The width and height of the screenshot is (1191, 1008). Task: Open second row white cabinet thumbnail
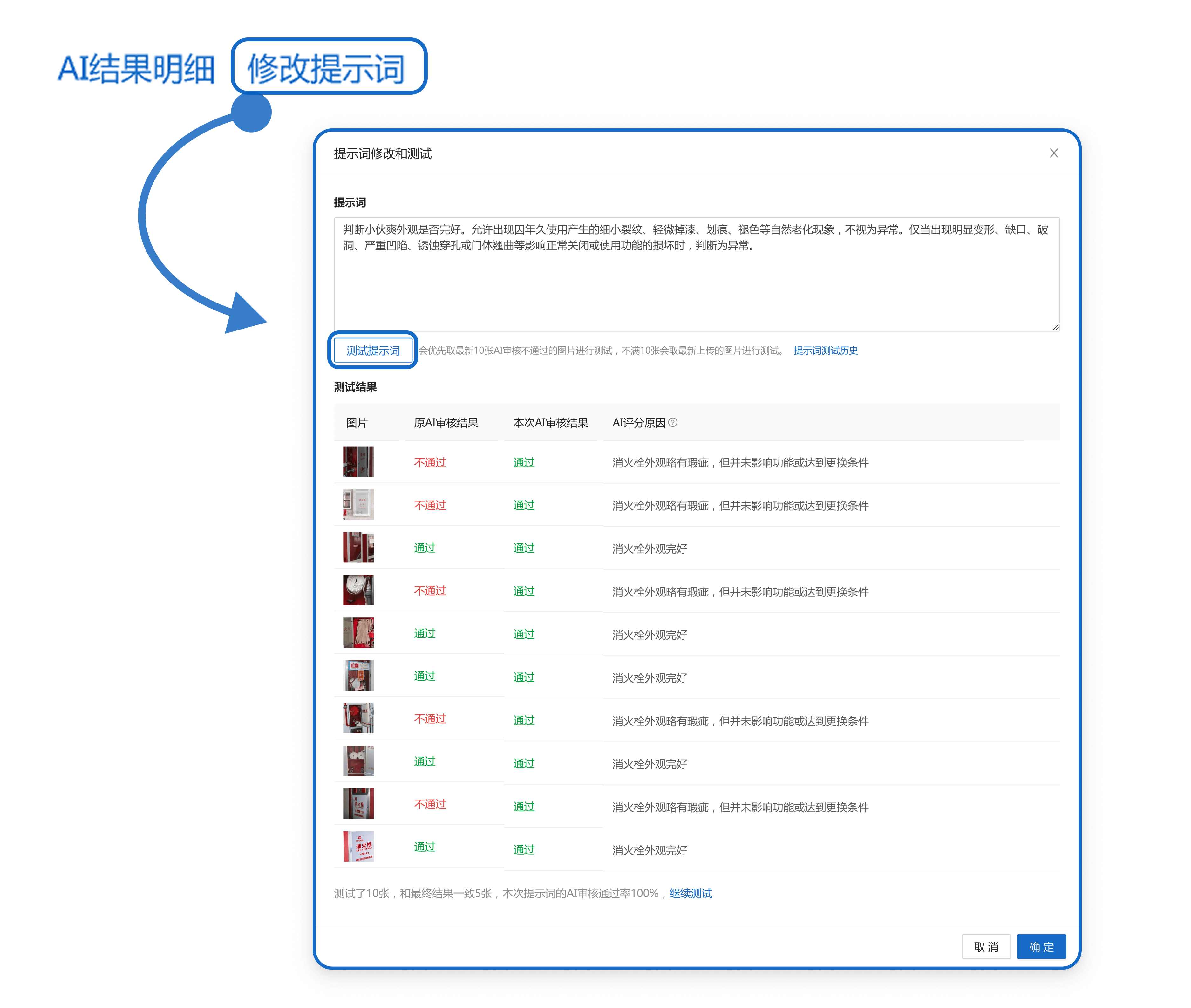tap(358, 505)
